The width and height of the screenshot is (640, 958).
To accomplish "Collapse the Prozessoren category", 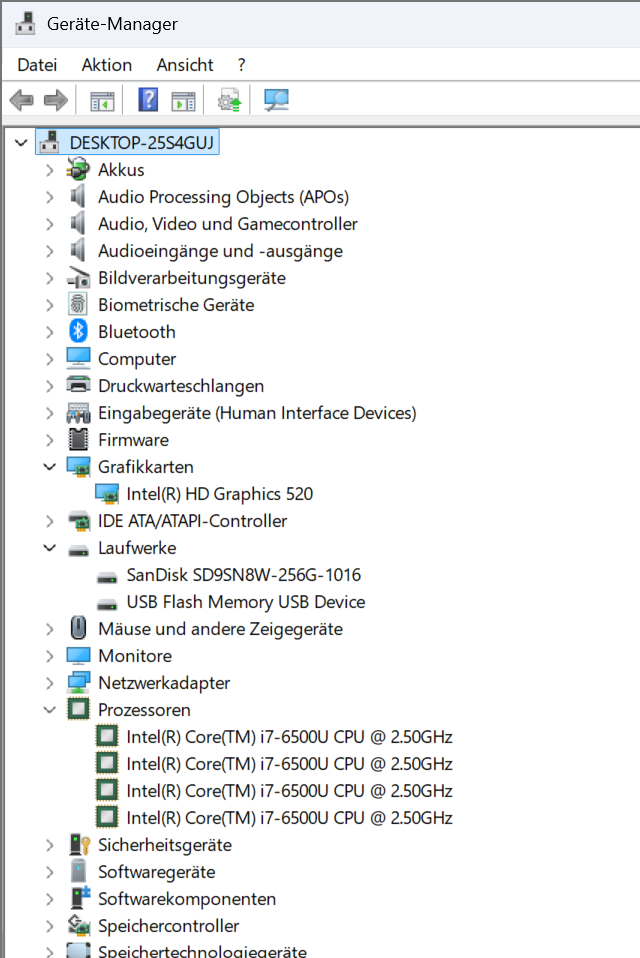I will point(49,710).
